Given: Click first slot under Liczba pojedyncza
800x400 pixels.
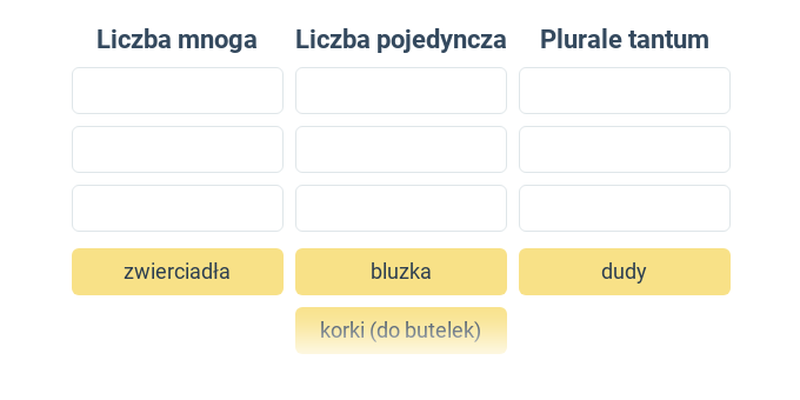Looking at the screenshot, I should 401,90.
